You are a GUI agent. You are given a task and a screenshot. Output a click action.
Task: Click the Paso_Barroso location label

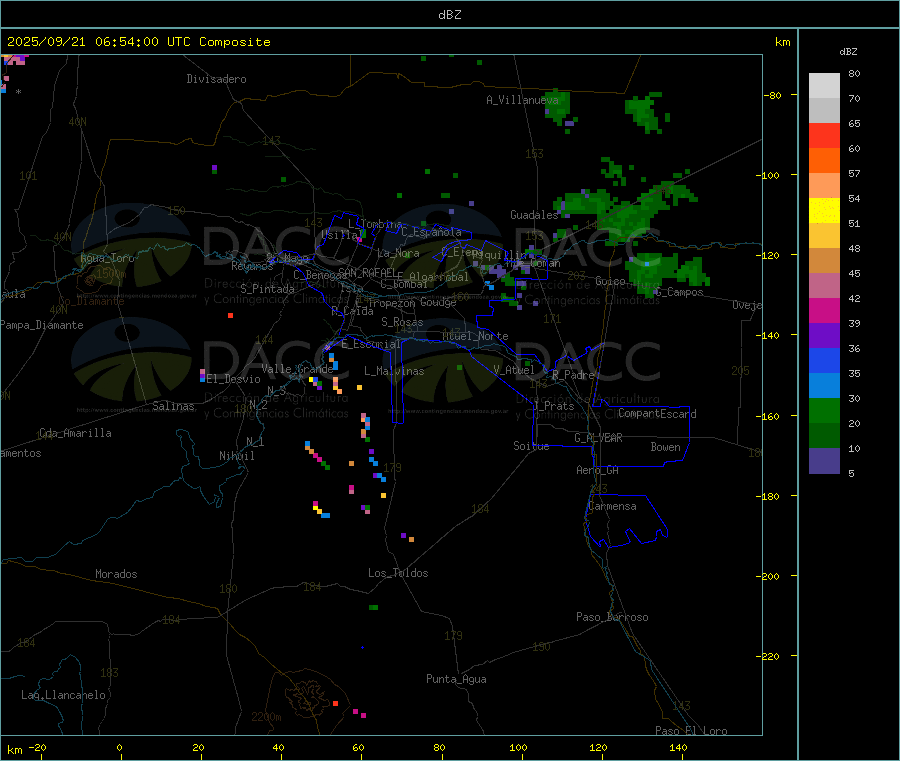pyautogui.click(x=612, y=617)
